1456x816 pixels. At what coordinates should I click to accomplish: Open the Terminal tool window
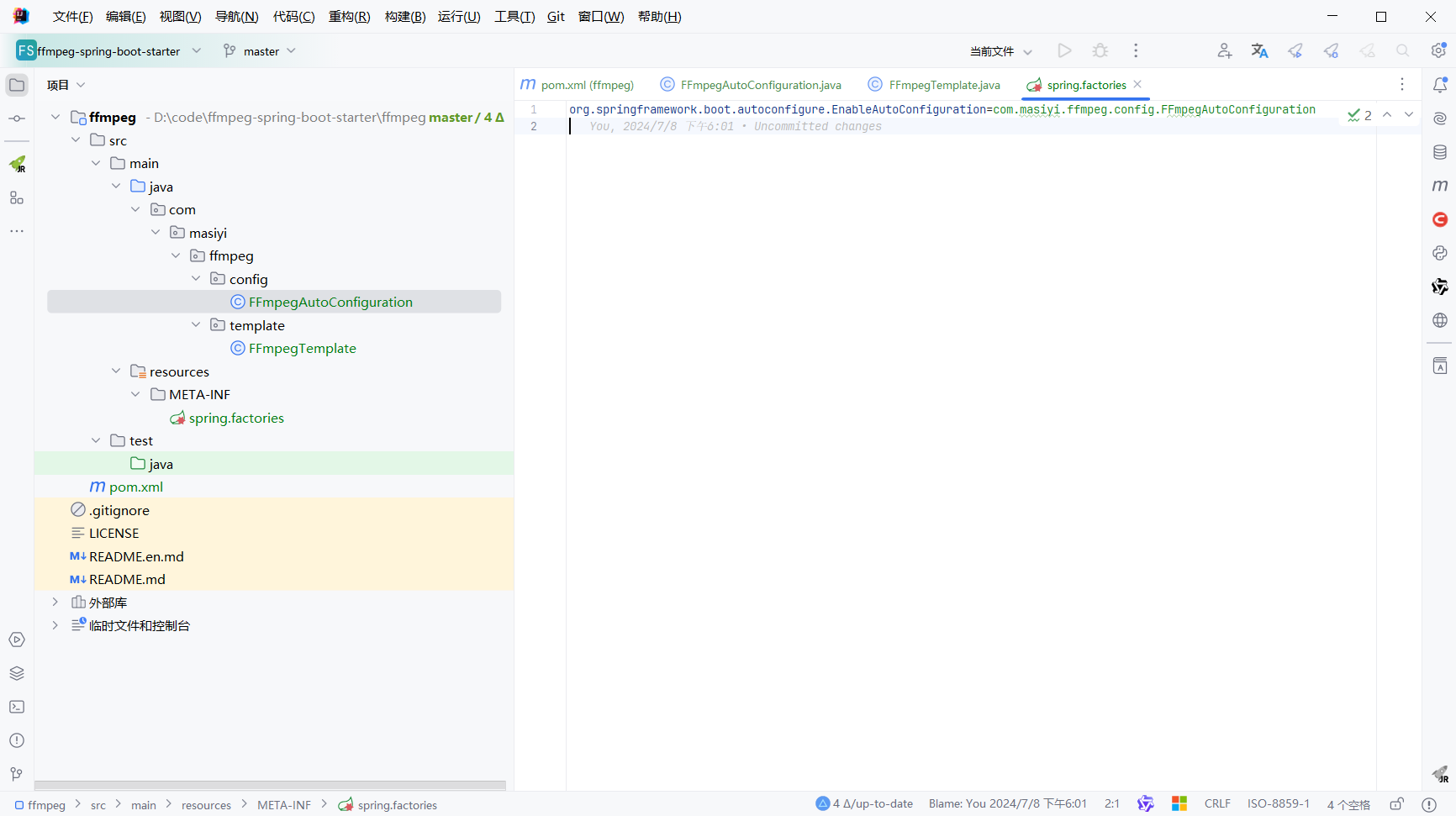pos(17,707)
